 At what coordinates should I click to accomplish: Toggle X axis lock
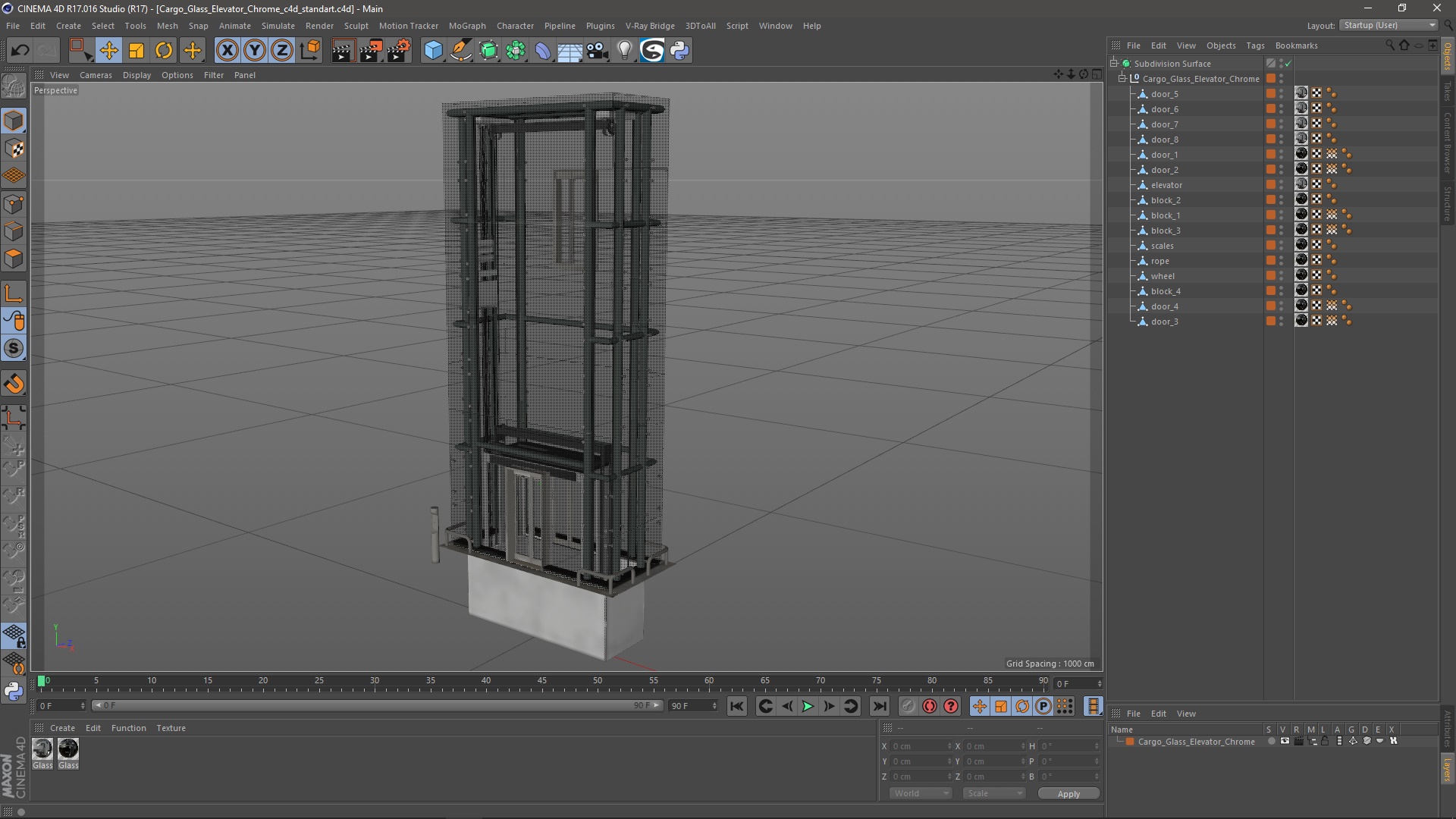[227, 51]
